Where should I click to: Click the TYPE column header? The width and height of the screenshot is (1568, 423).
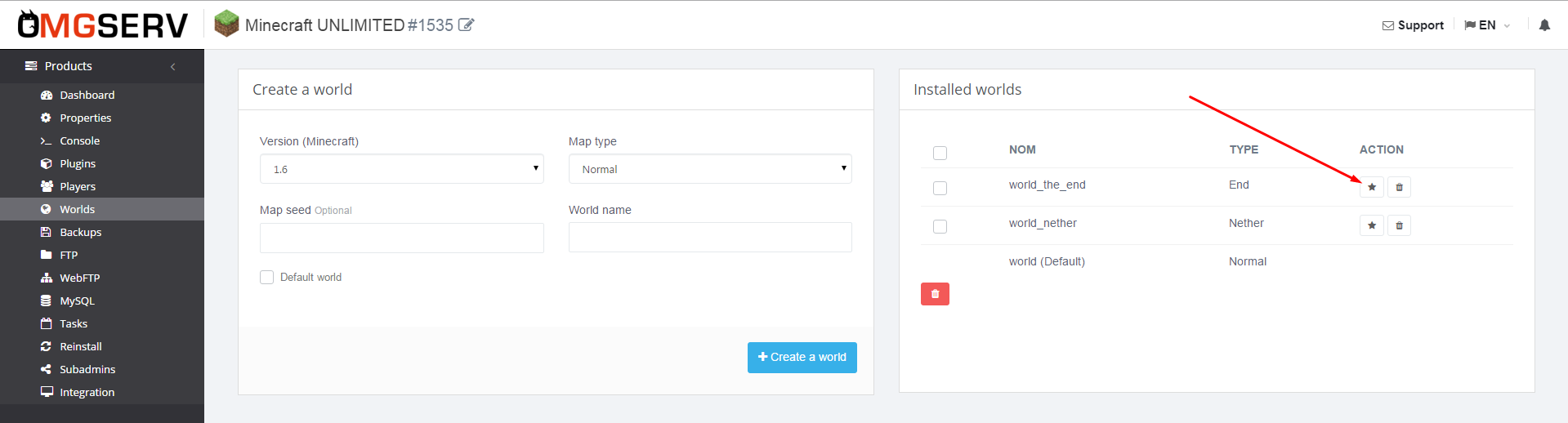tap(1244, 149)
